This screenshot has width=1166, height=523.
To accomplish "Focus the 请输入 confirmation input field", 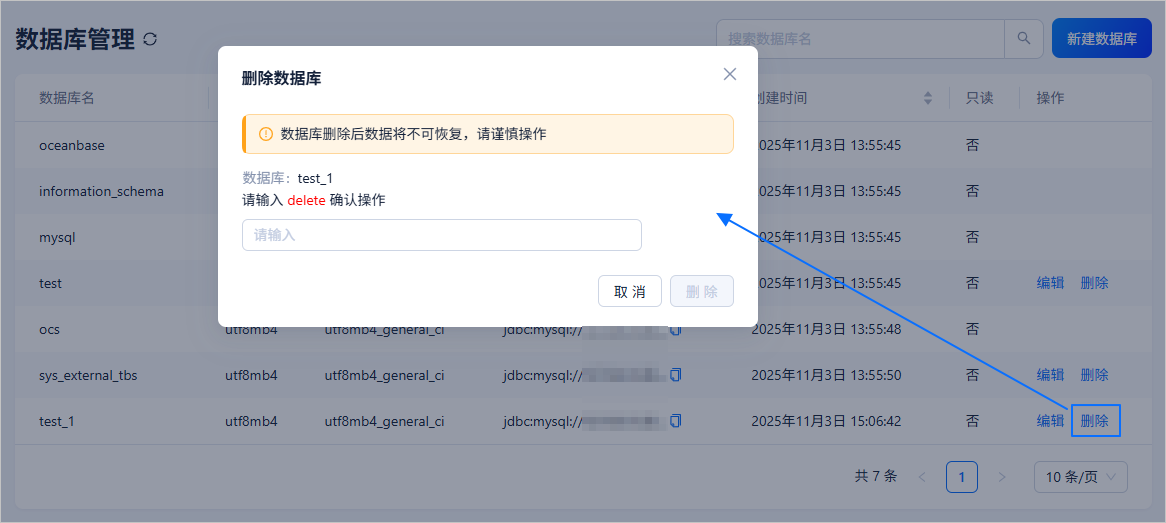I will pyautogui.click(x=441, y=235).
